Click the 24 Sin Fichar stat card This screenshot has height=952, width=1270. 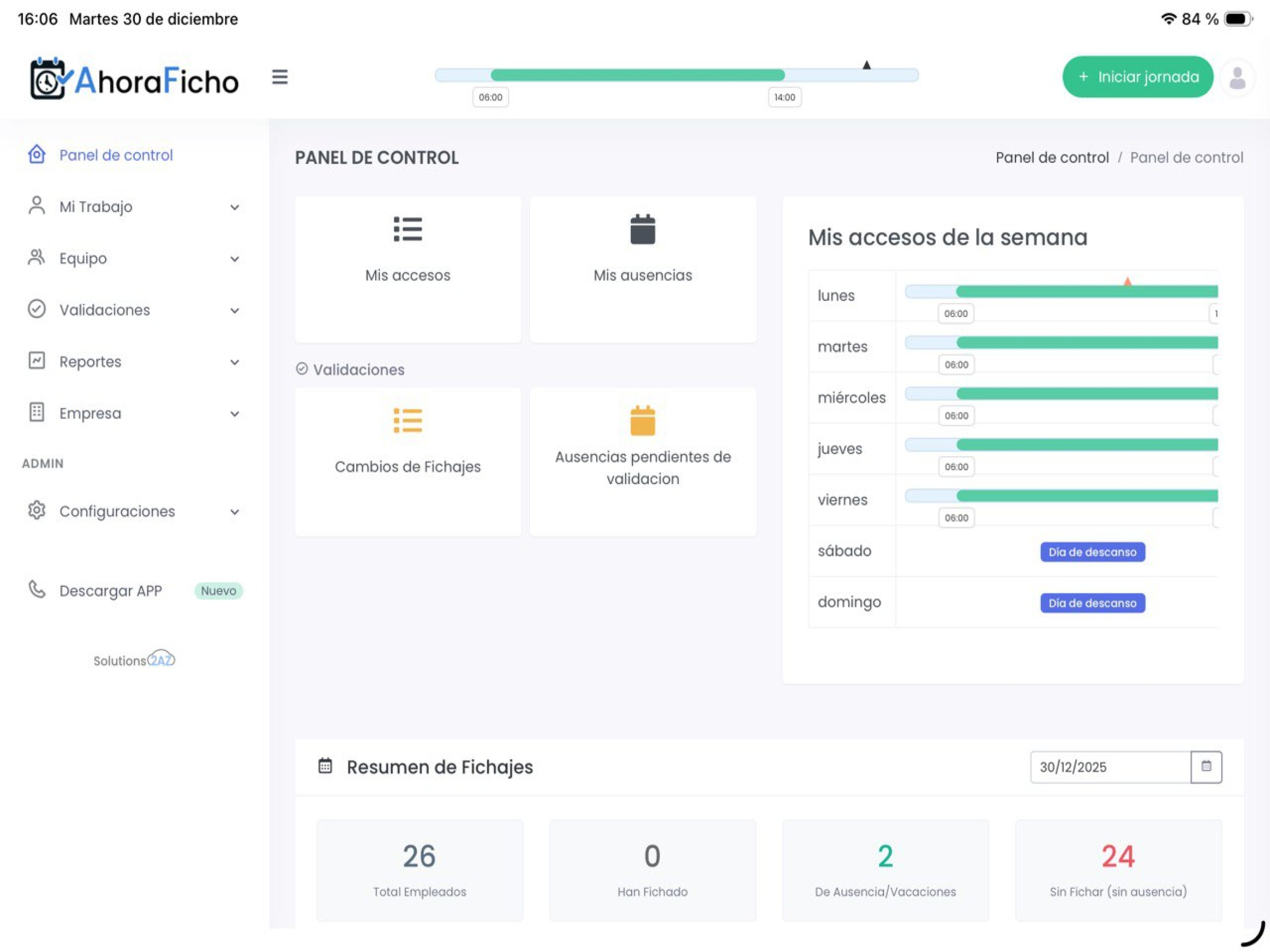pos(1118,870)
